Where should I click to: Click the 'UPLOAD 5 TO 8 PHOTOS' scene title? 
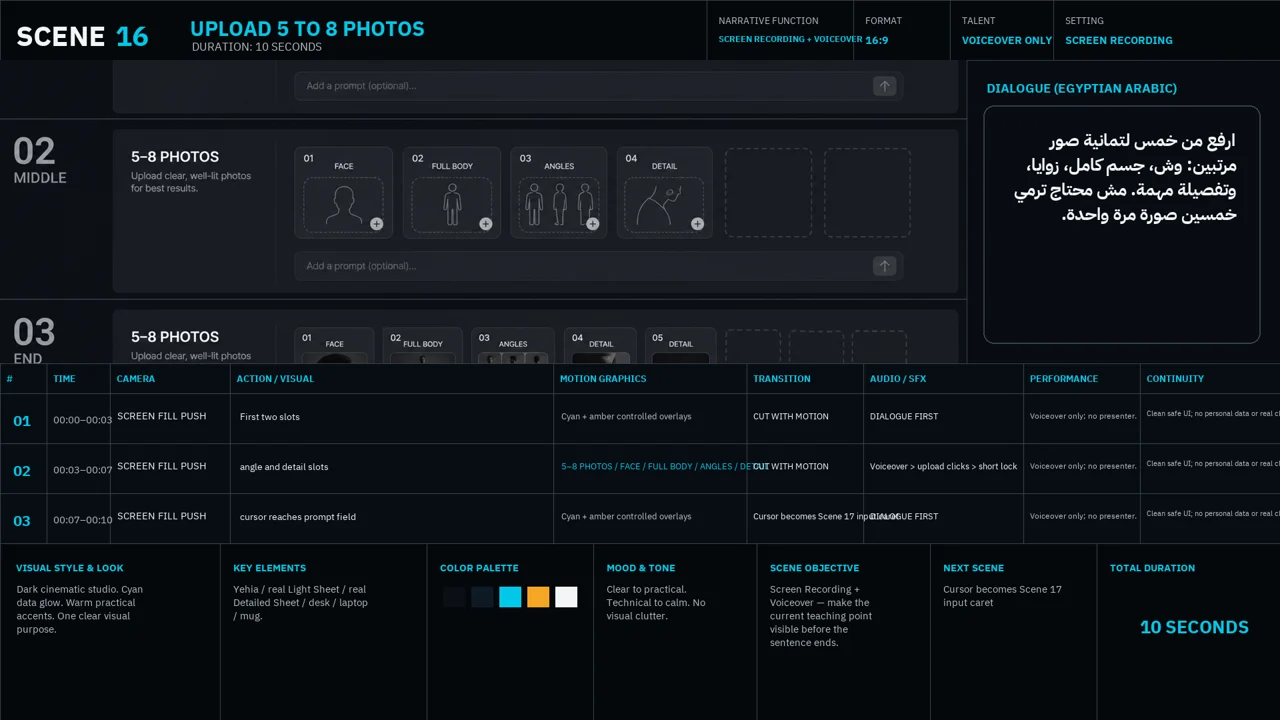(x=307, y=29)
